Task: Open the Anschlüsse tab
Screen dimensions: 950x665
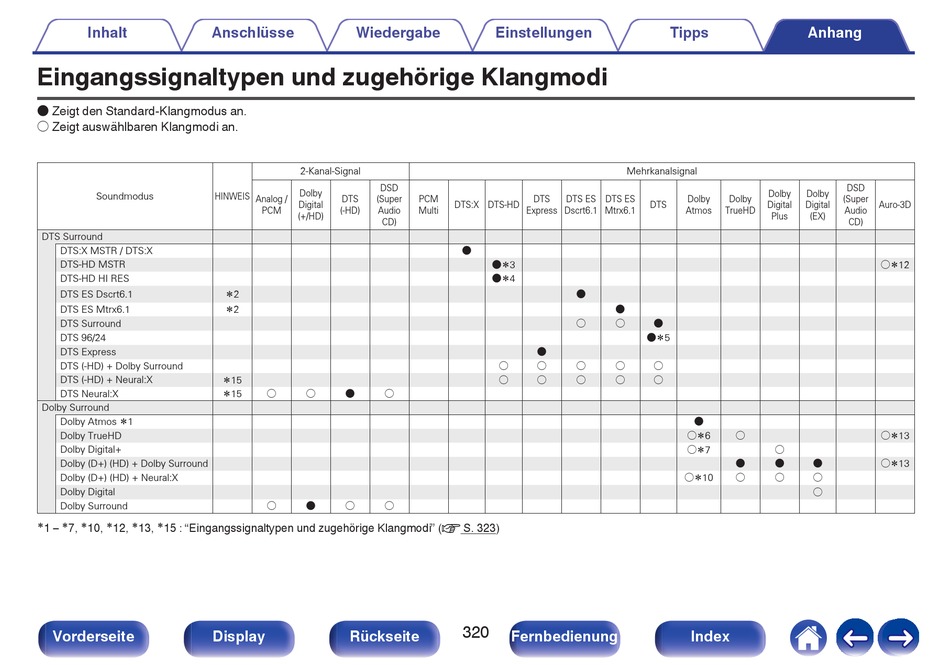Action: [x=253, y=33]
